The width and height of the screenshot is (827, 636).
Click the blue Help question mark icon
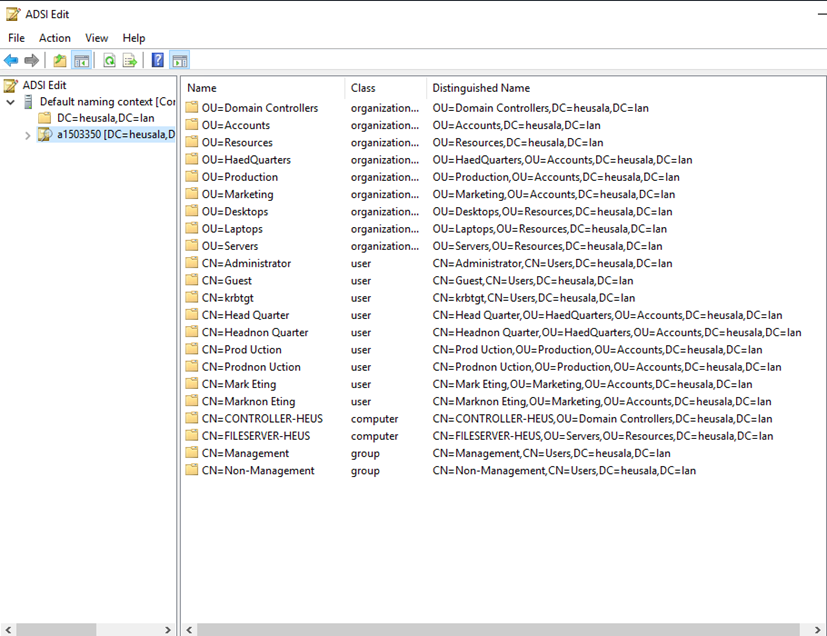[x=157, y=59]
